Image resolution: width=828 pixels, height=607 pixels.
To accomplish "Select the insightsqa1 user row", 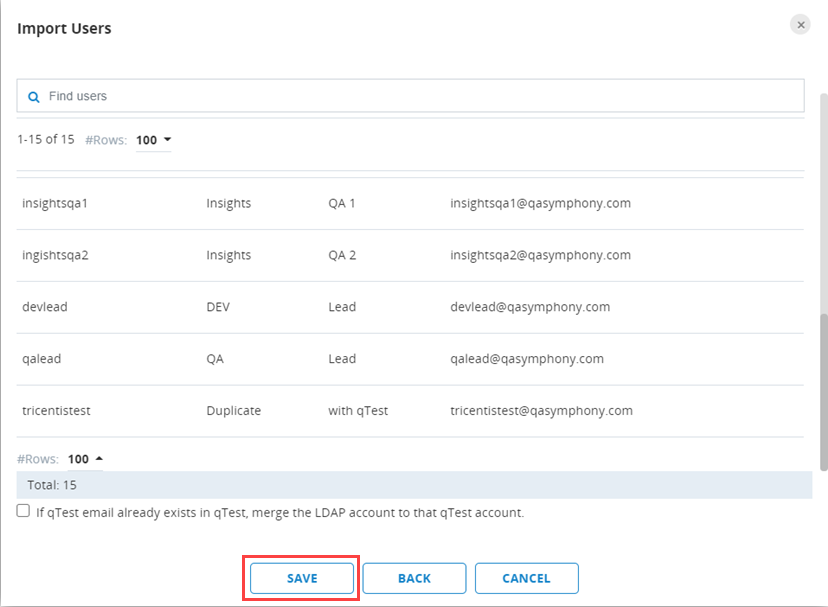I will pyautogui.click(x=56, y=203).
